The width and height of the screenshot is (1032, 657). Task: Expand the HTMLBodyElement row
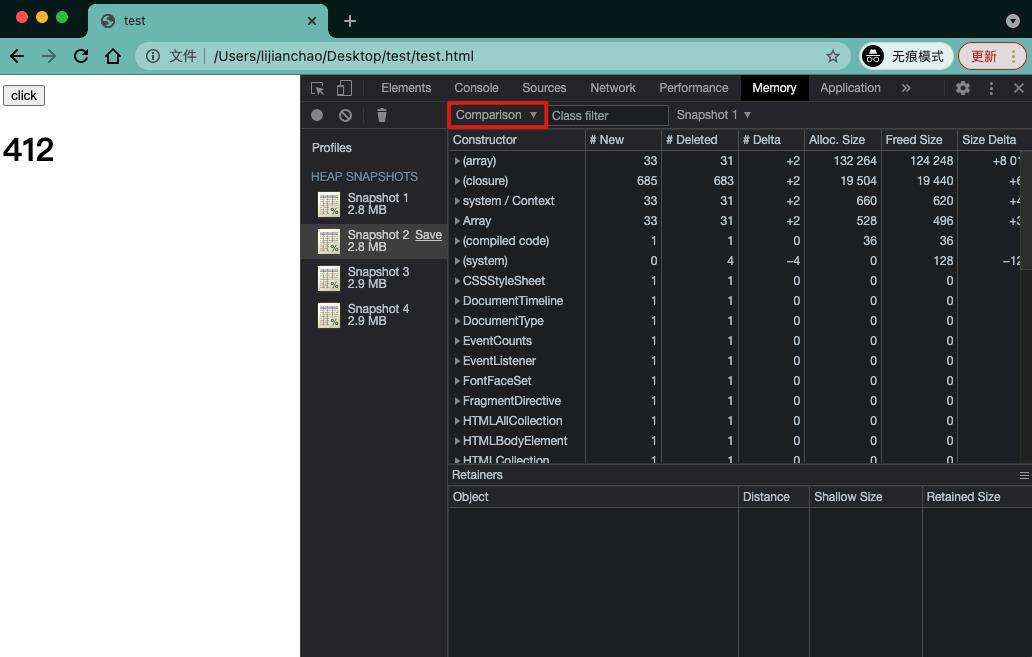click(x=457, y=441)
